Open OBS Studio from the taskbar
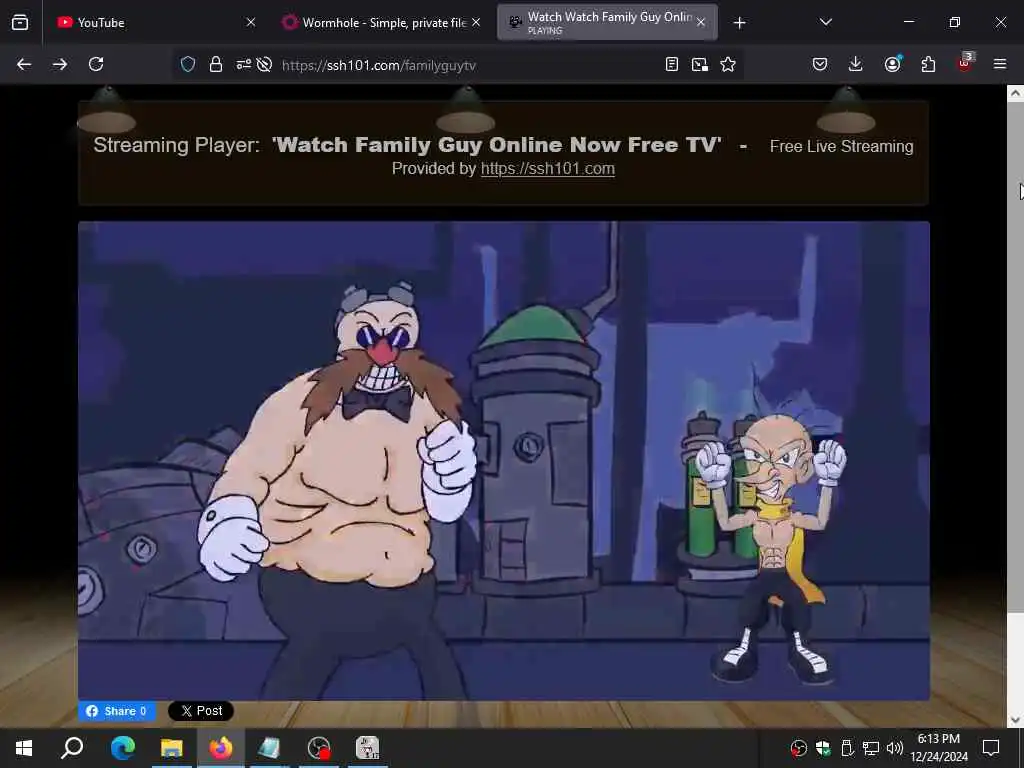Screen dimensions: 1024x768 pyautogui.click(x=319, y=748)
